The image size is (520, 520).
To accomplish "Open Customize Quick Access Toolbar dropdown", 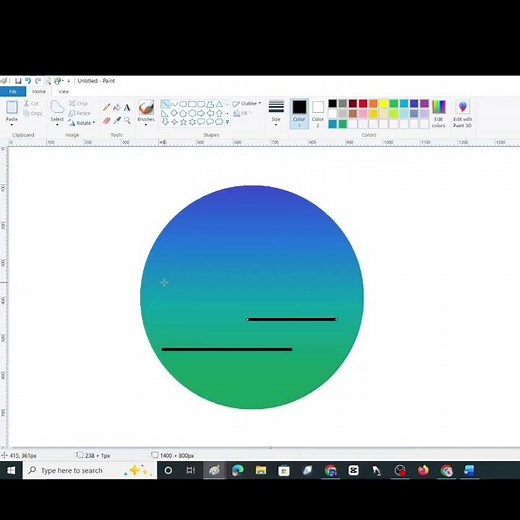I will [69, 81].
